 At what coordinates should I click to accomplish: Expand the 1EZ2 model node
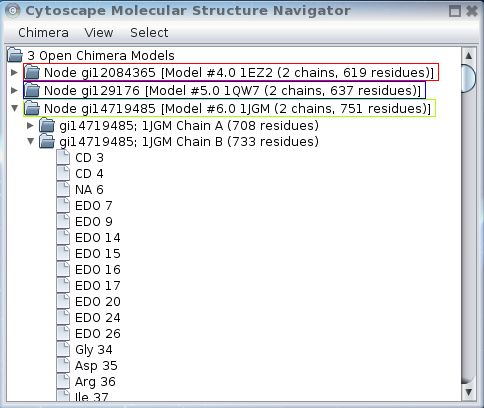[14, 72]
